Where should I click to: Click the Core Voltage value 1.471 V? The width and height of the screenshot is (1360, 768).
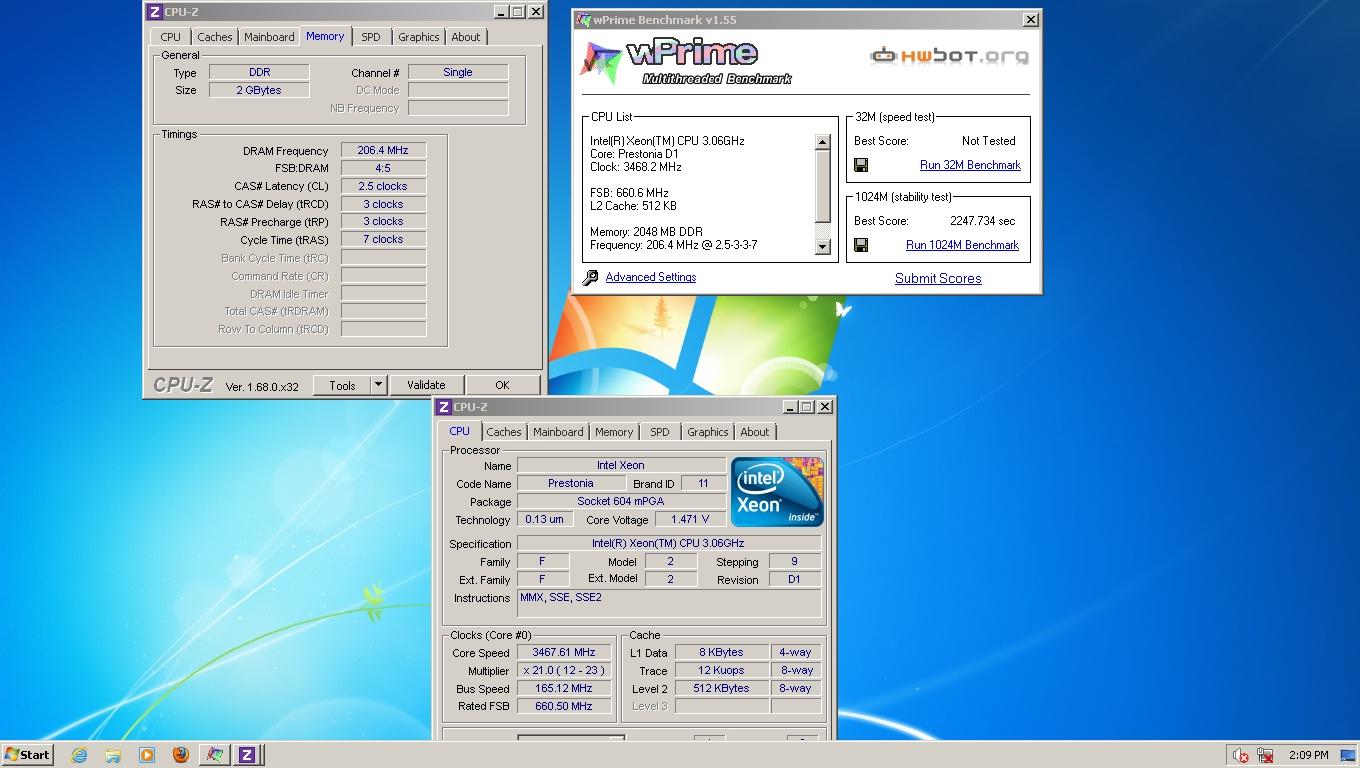click(x=689, y=519)
